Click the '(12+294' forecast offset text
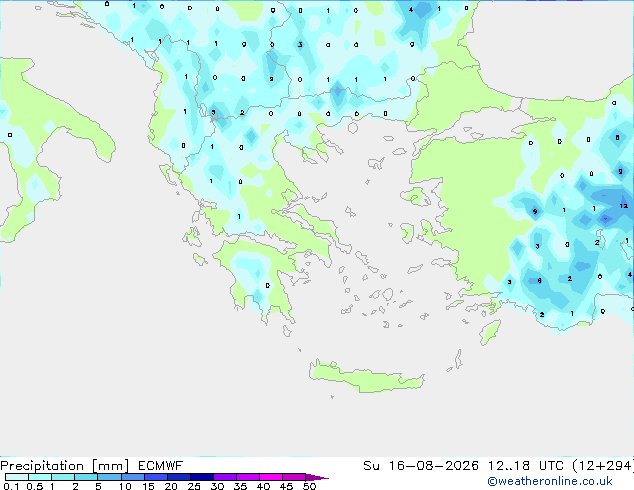 coord(603,466)
